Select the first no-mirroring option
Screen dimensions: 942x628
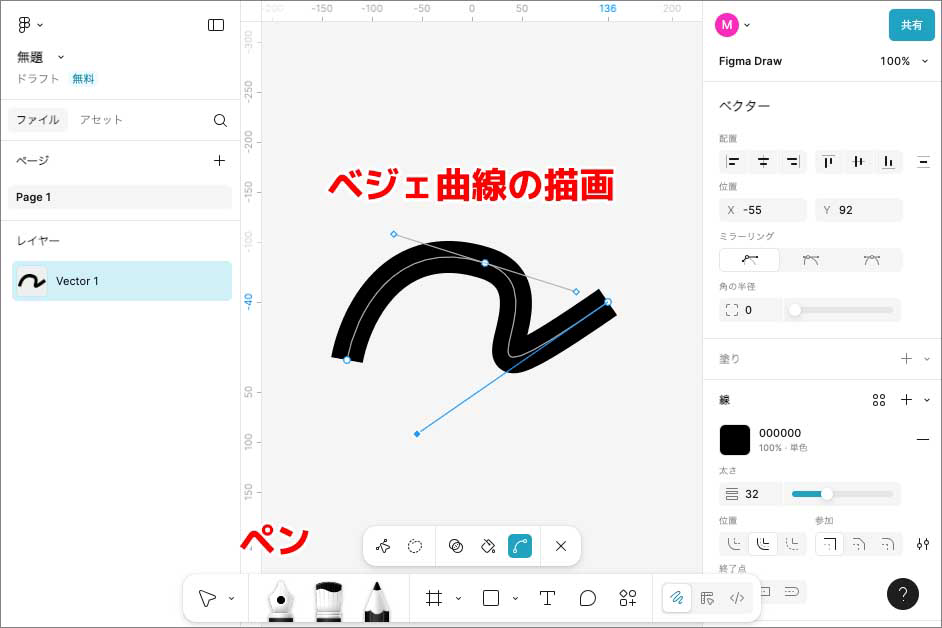(750, 260)
